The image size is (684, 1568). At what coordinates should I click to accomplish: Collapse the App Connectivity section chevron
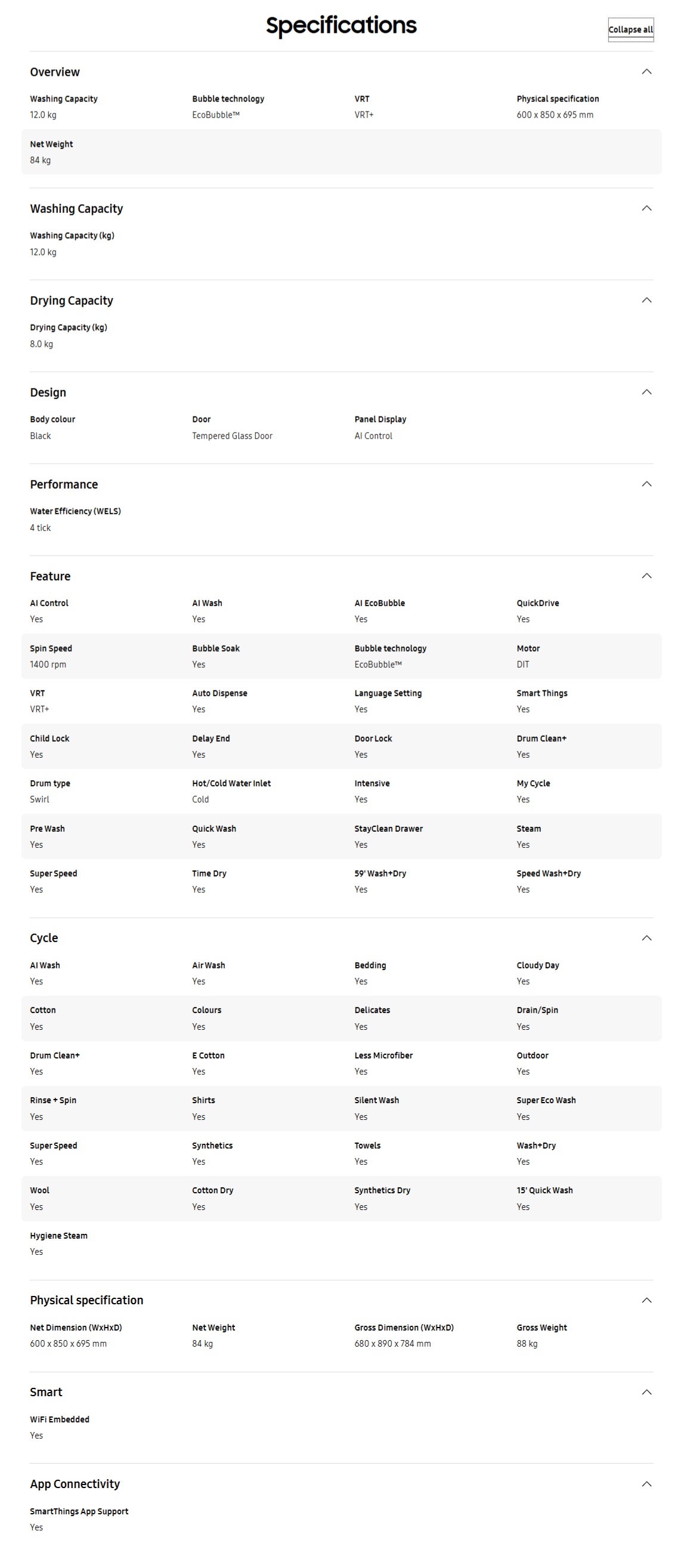pos(646,1484)
